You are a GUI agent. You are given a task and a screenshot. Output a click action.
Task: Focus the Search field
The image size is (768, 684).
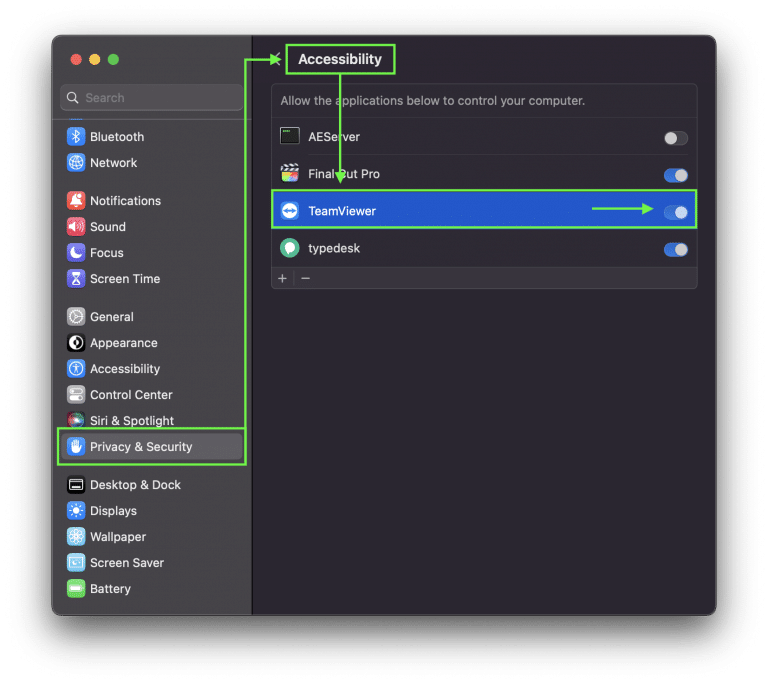click(152, 98)
